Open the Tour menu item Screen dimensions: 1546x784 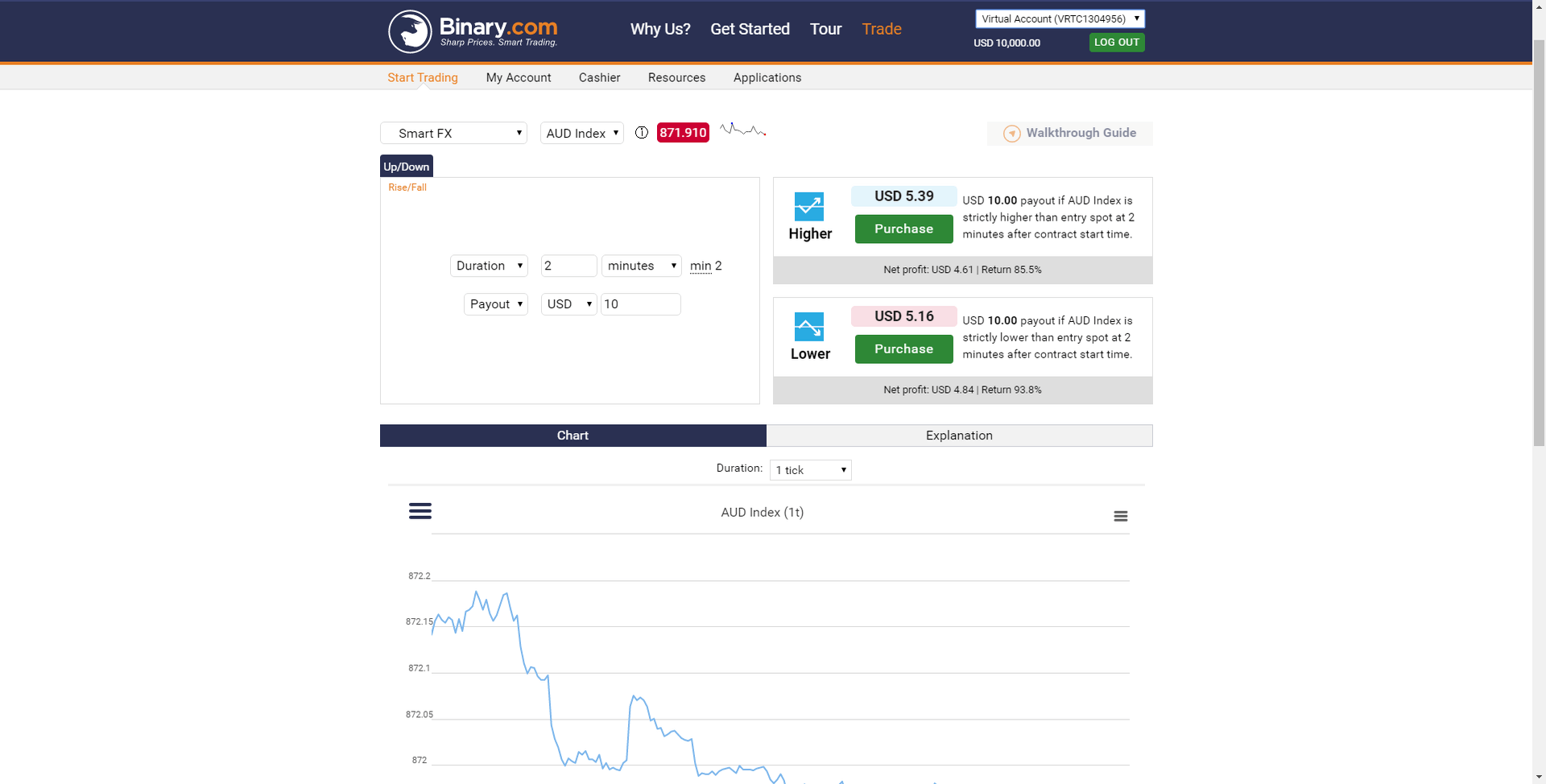pos(825,29)
